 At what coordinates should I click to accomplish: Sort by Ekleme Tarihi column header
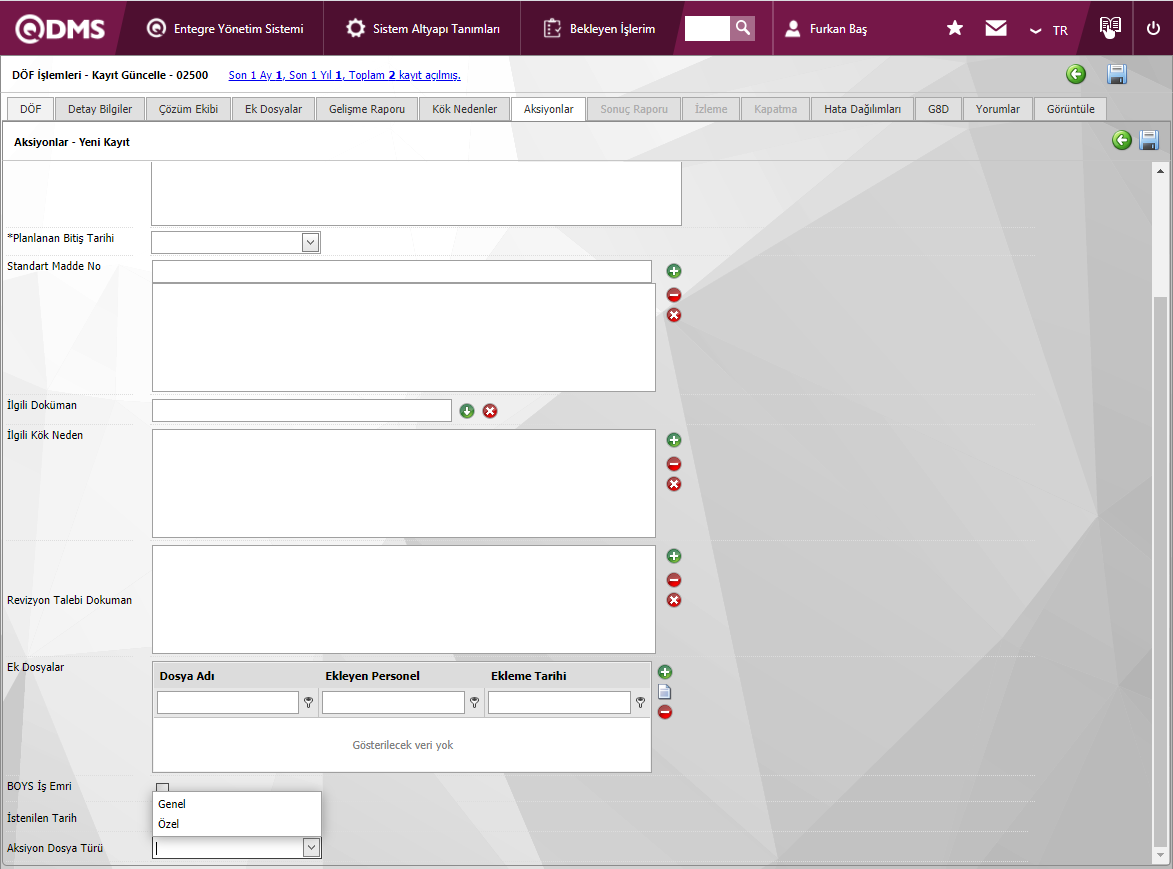click(x=529, y=676)
